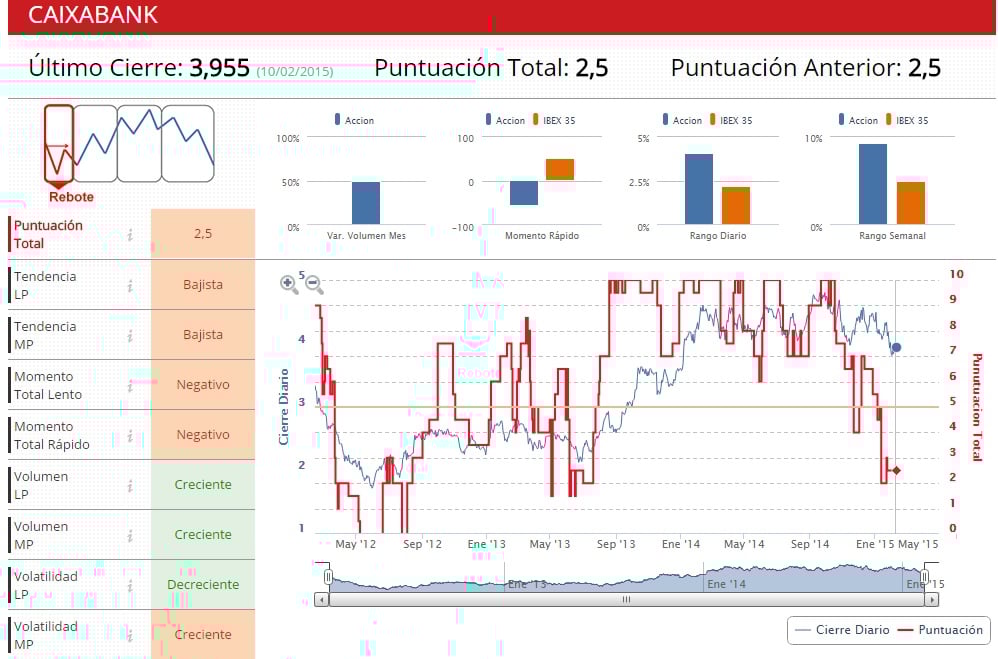Screen dimensions: 998x659
Task: Toggle Puntuación series in chart legend
Action: [940, 630]
